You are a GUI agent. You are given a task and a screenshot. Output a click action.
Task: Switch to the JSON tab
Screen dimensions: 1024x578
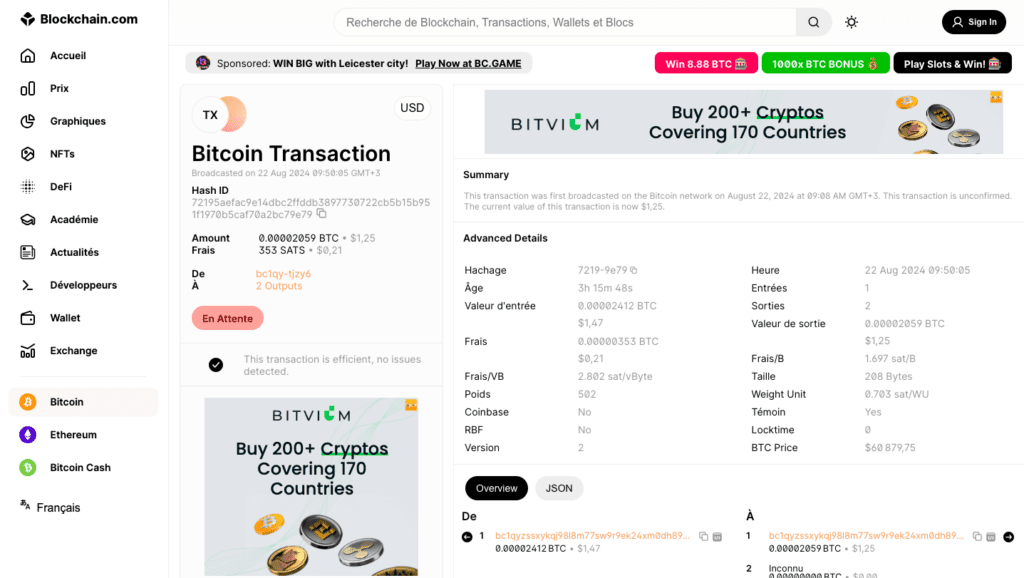(559, 488)
